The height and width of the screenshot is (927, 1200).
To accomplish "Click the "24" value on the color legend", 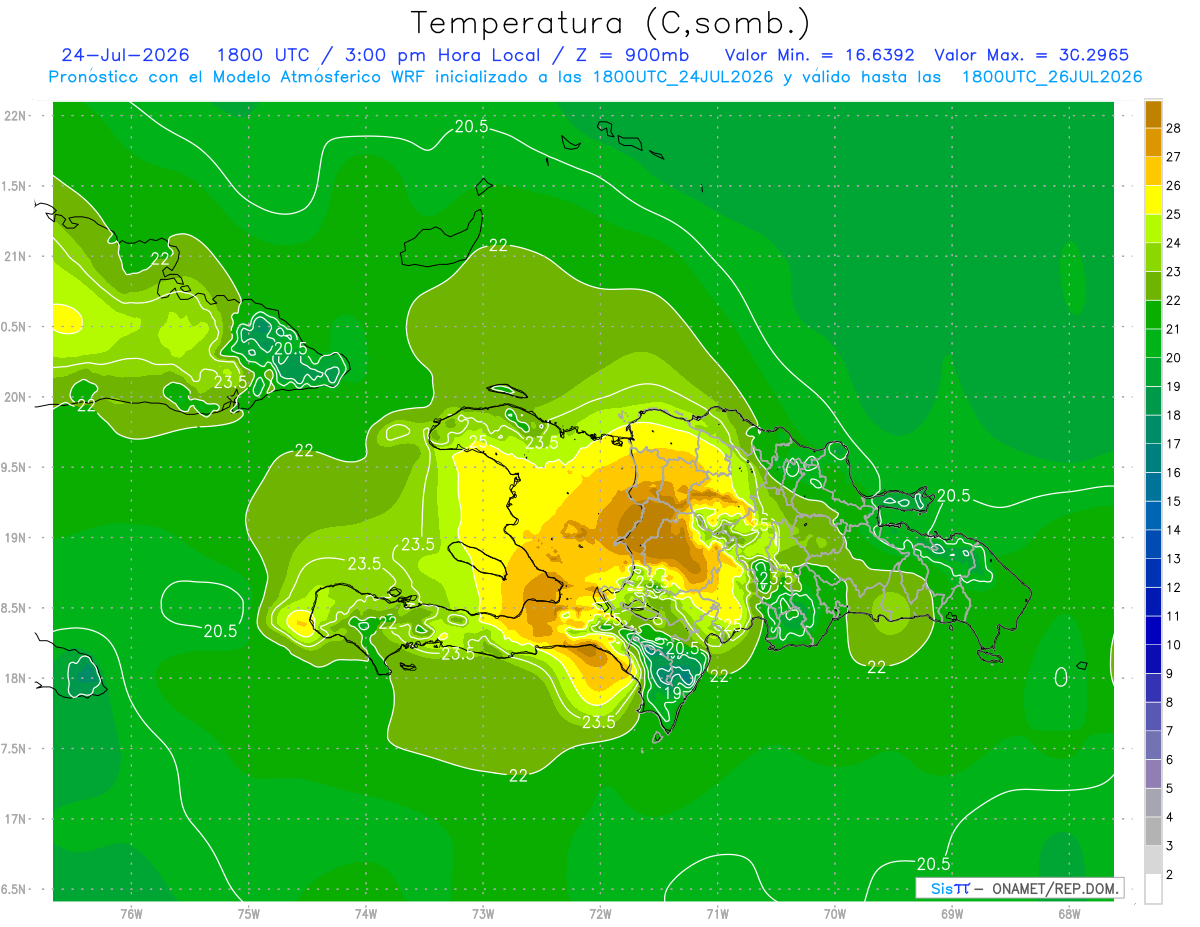I will pos(1174,242).
